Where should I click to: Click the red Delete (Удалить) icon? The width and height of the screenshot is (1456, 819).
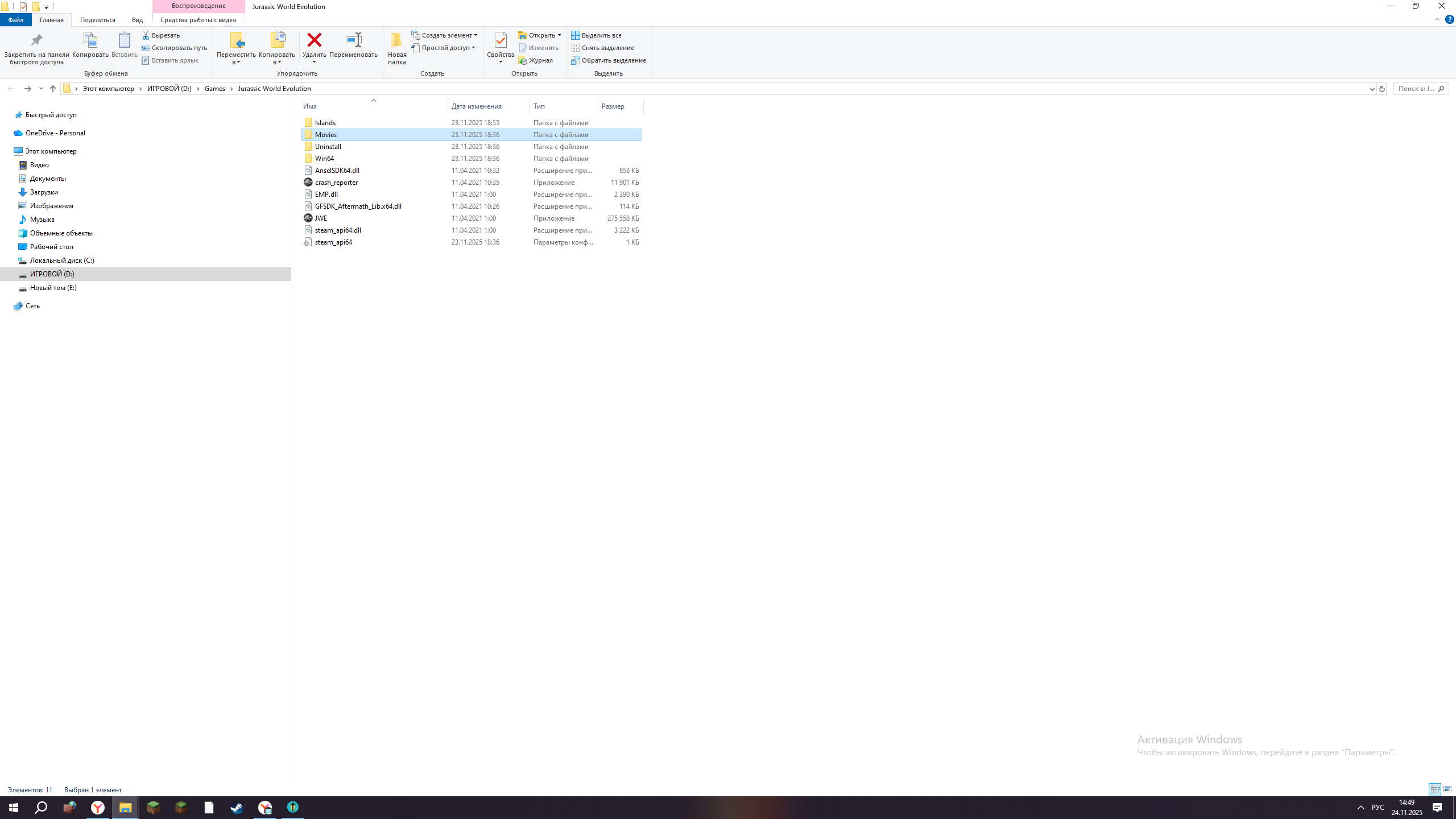[314, 40]
